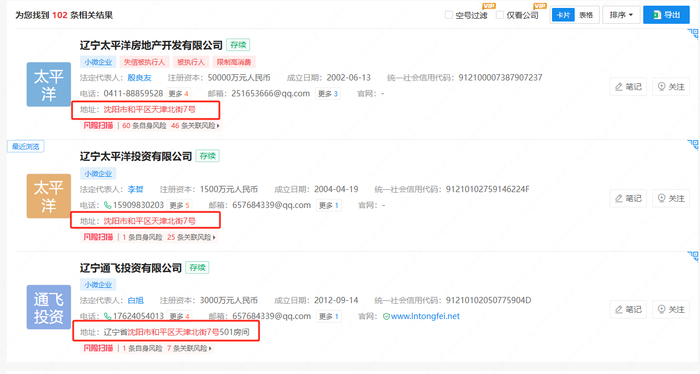Click the verified icon before www.lntongfei.net
Image resolution: width=700 pixels, height=374 pixels.
tap(386, 316)
